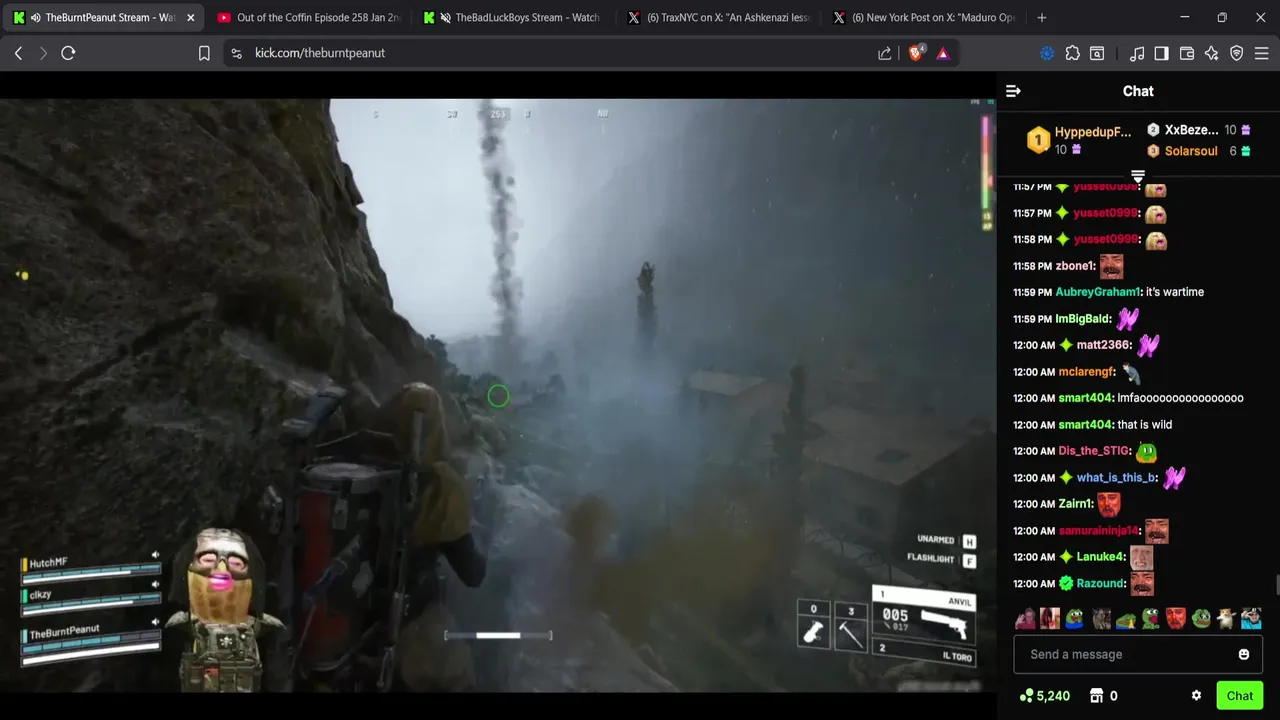This screenshot has width=1280, height=720.
Task: Click the "that is wild" chat message
Action: click(x=1145, y=425)
